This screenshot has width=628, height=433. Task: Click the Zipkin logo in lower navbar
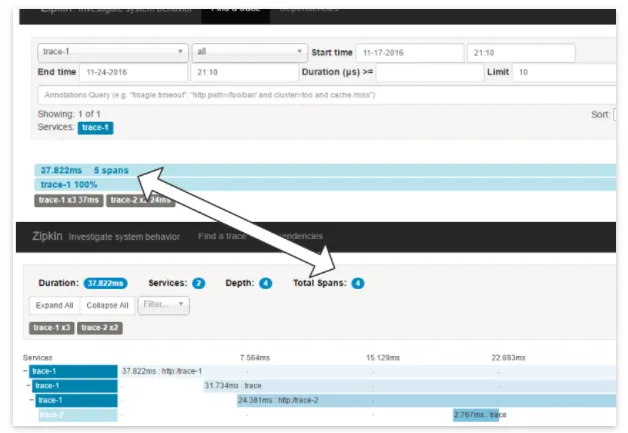click(x=47, y=236)
